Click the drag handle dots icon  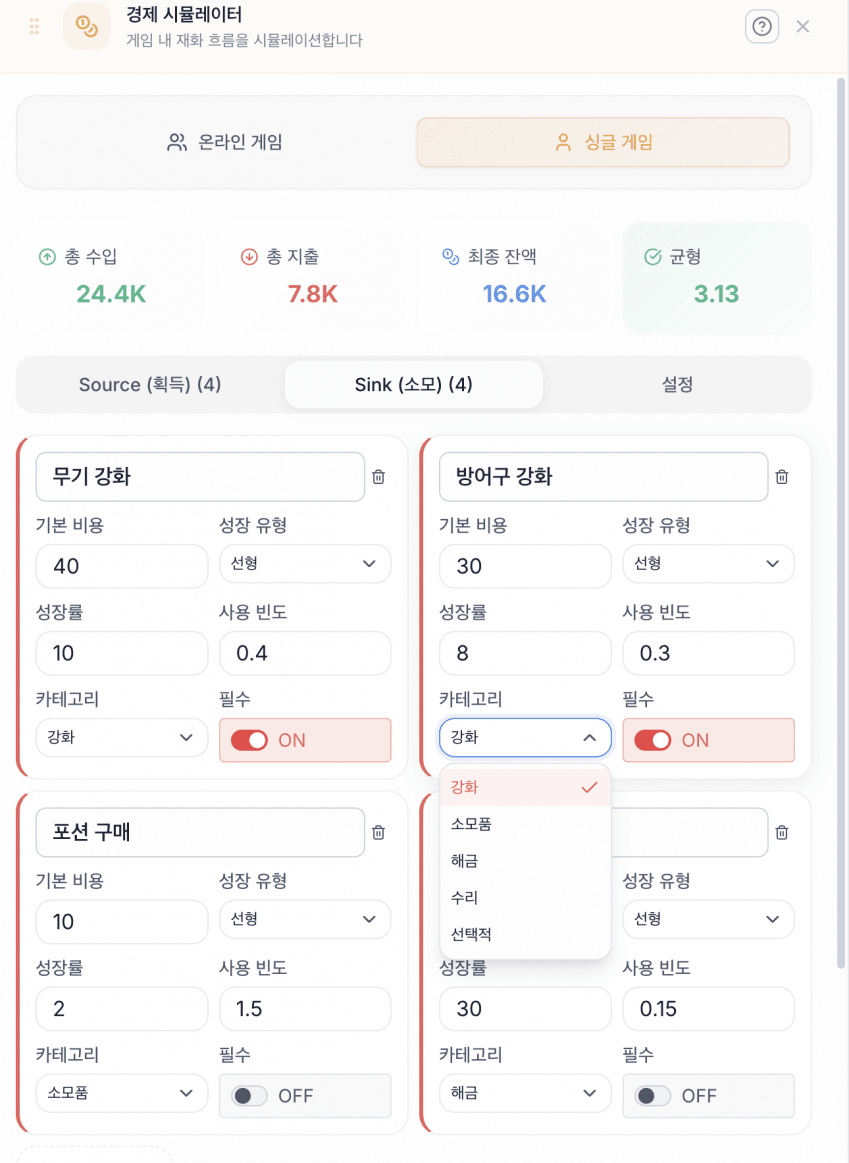(x=35, y=27)
